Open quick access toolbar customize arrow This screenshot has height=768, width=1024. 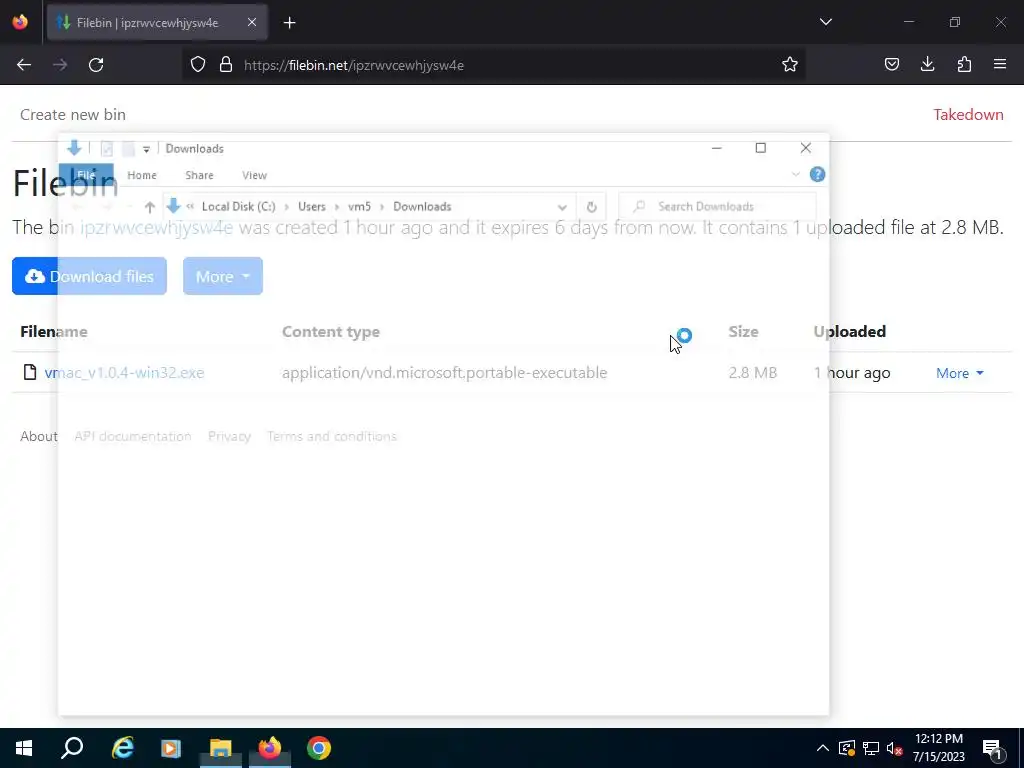coord(146,150)
